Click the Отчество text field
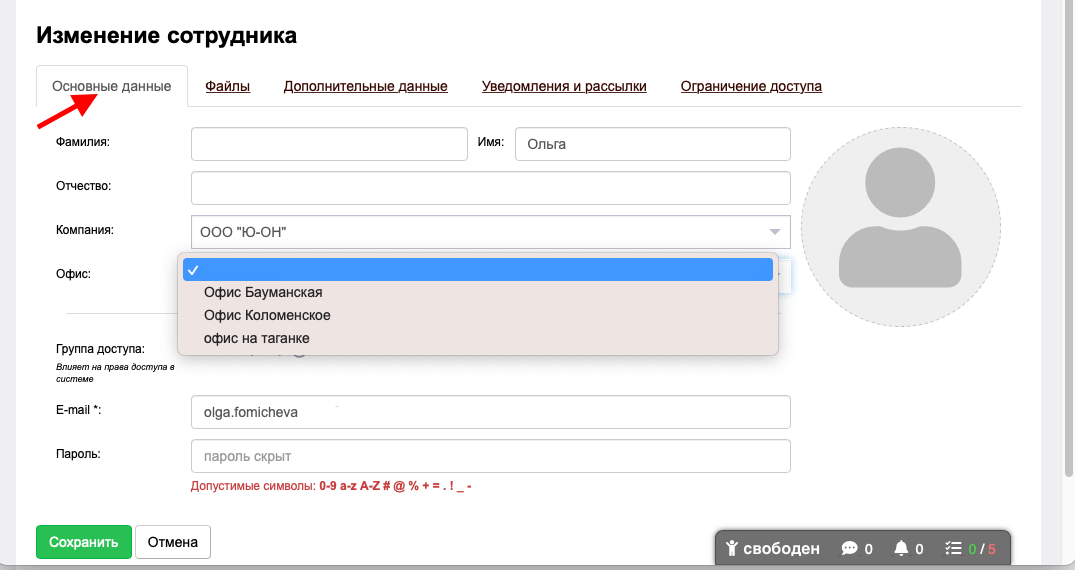This screenshot has width=1075, height=570. point(491,188)
